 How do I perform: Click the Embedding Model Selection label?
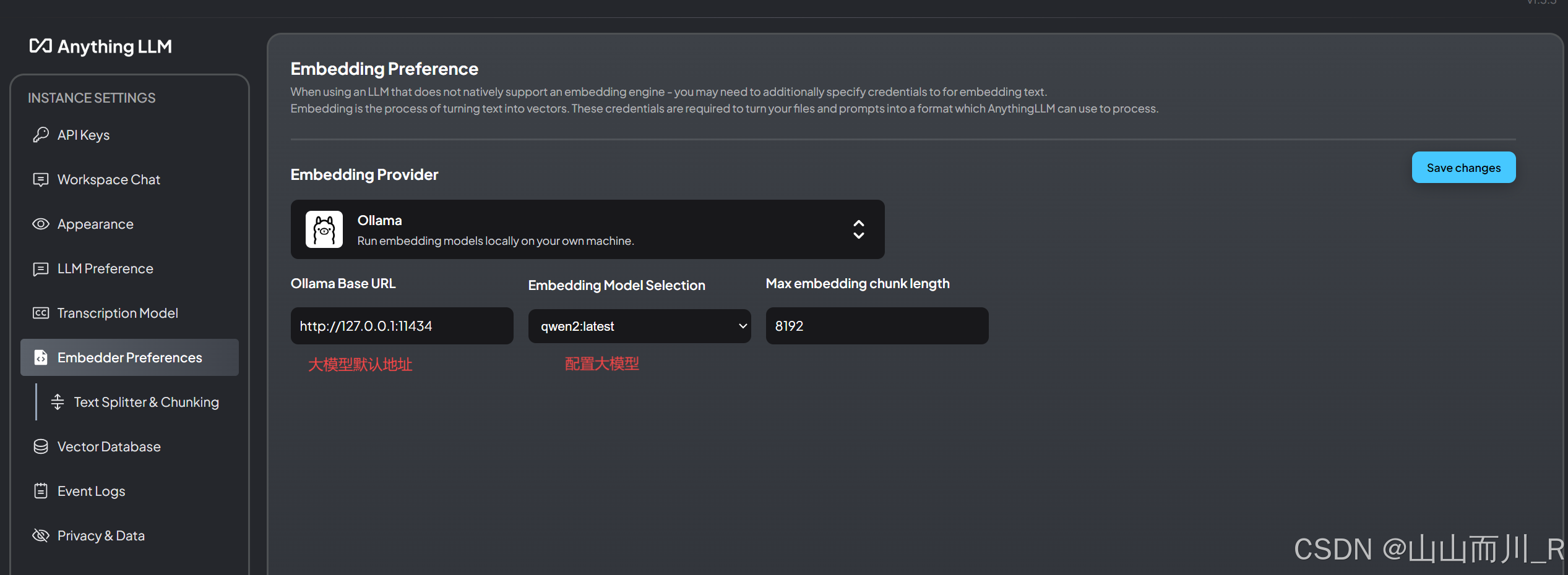pyautogui.click(x=616, y=285)
